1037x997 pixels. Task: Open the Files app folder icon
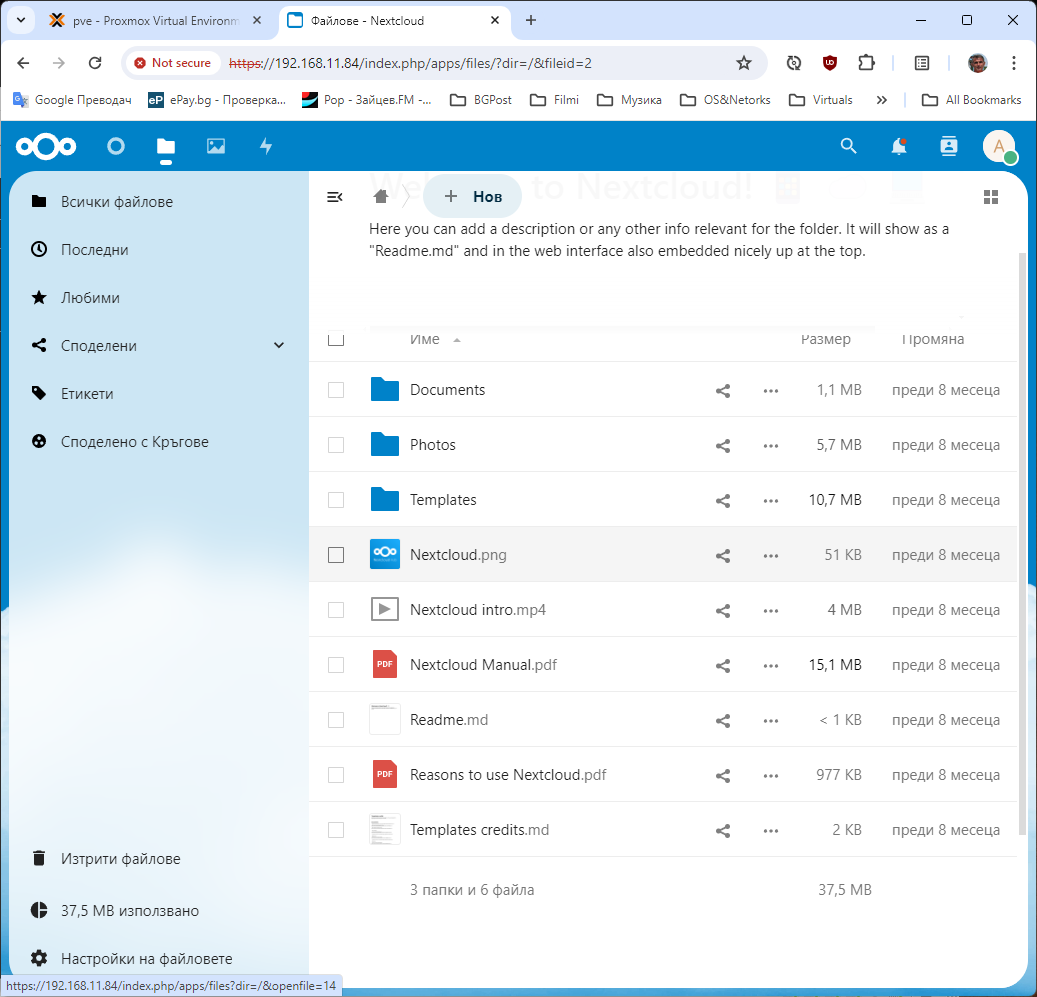tap(166, 146)
